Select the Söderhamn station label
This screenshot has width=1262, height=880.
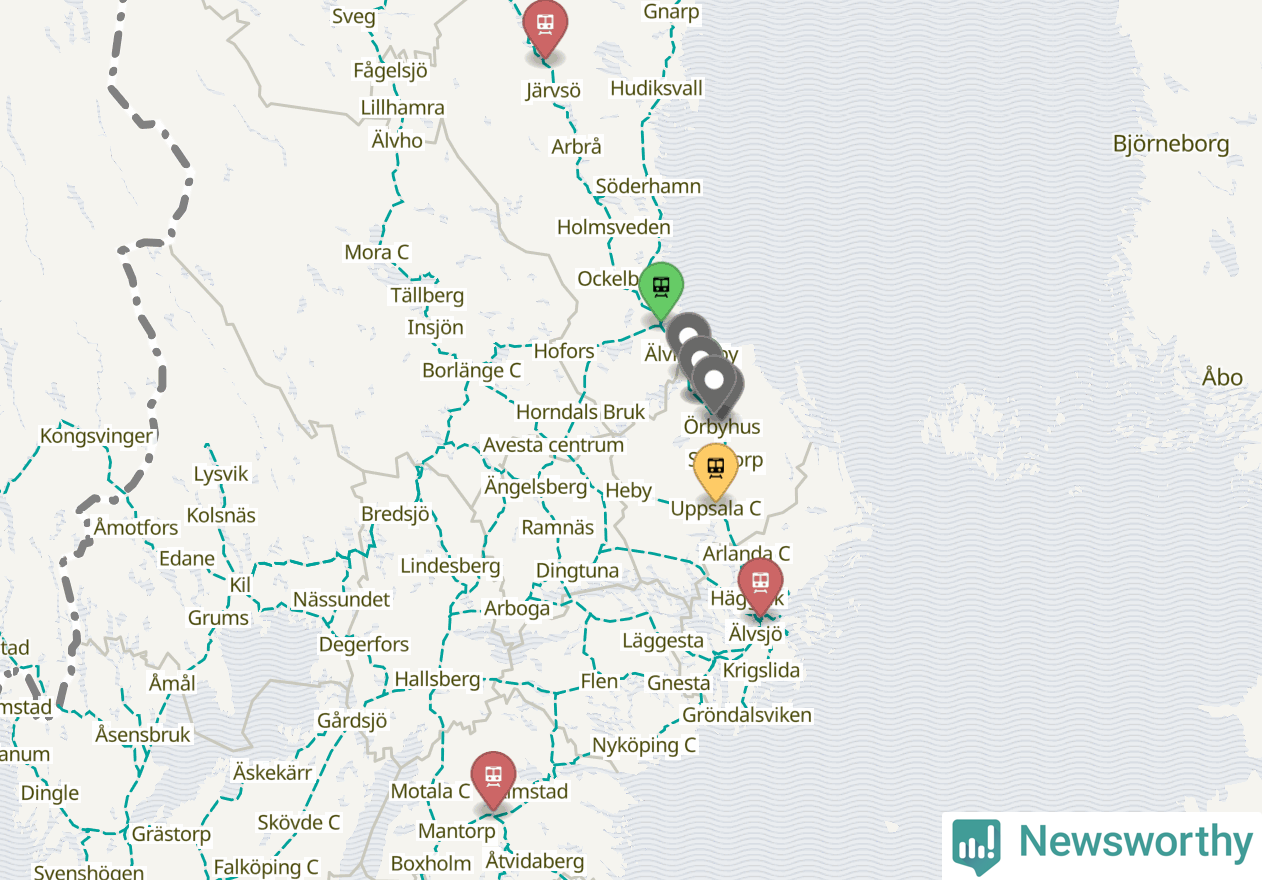[648, 186]
